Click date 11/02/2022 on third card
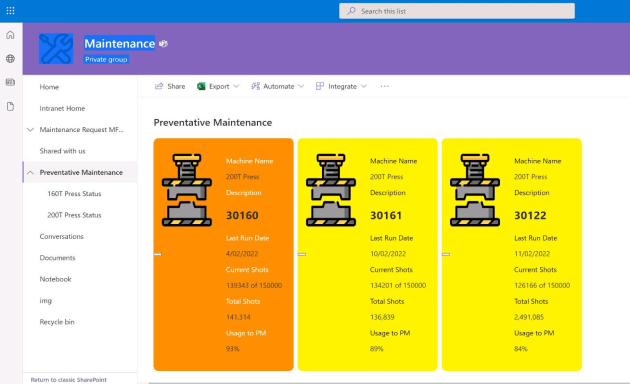 (532, 254)
